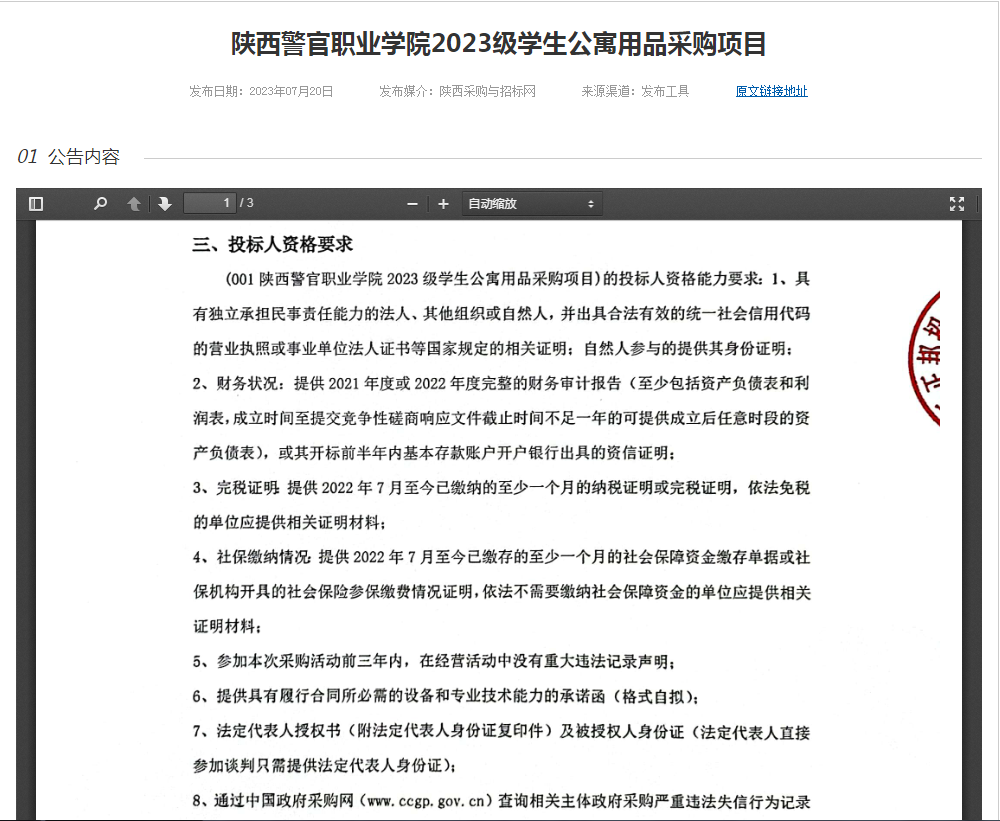Click the page number input field

[x=210, y=203]
